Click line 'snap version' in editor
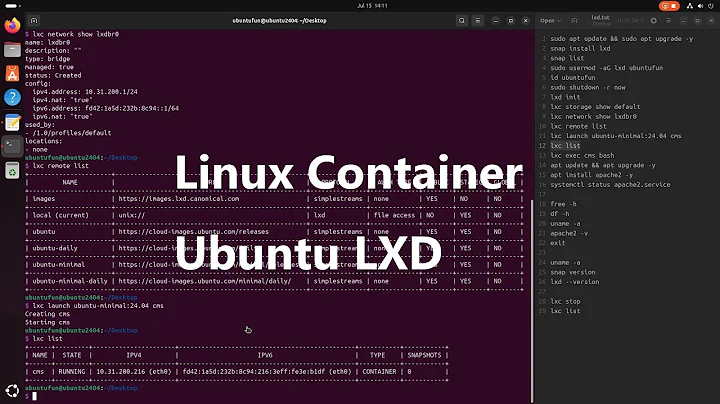Viewport: 720px width, 404px height. pos(573,272)
